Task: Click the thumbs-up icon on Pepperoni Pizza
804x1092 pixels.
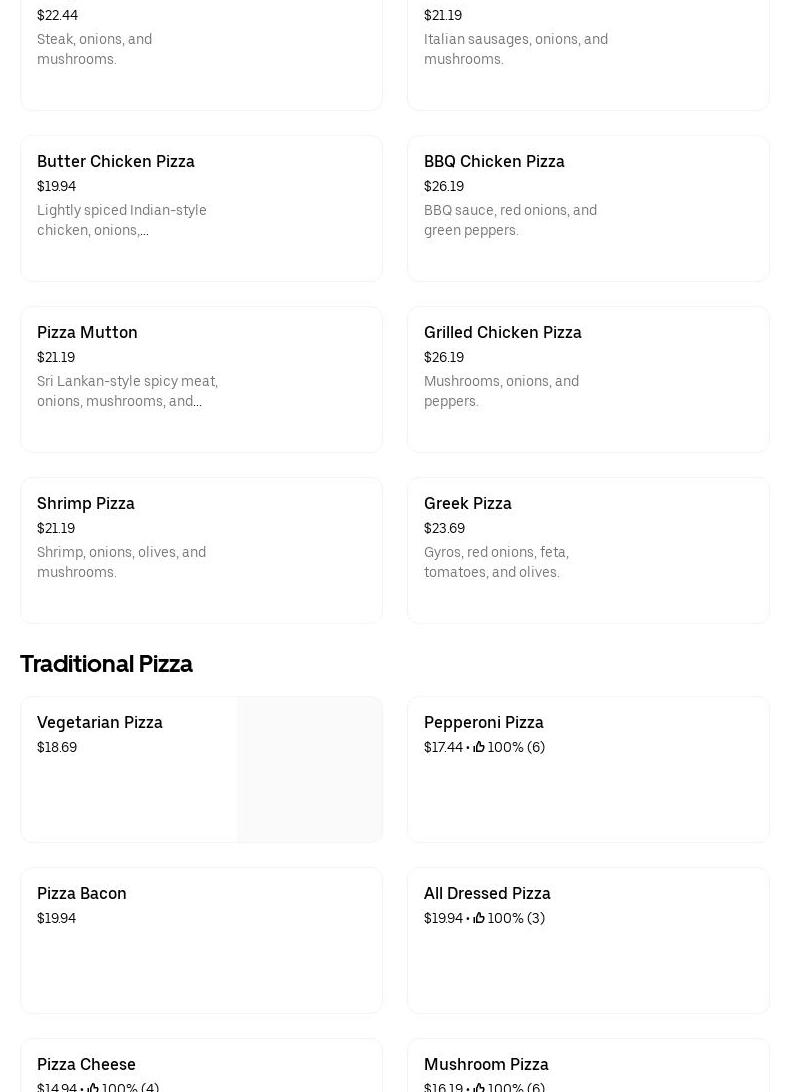Action: (479, 747)
